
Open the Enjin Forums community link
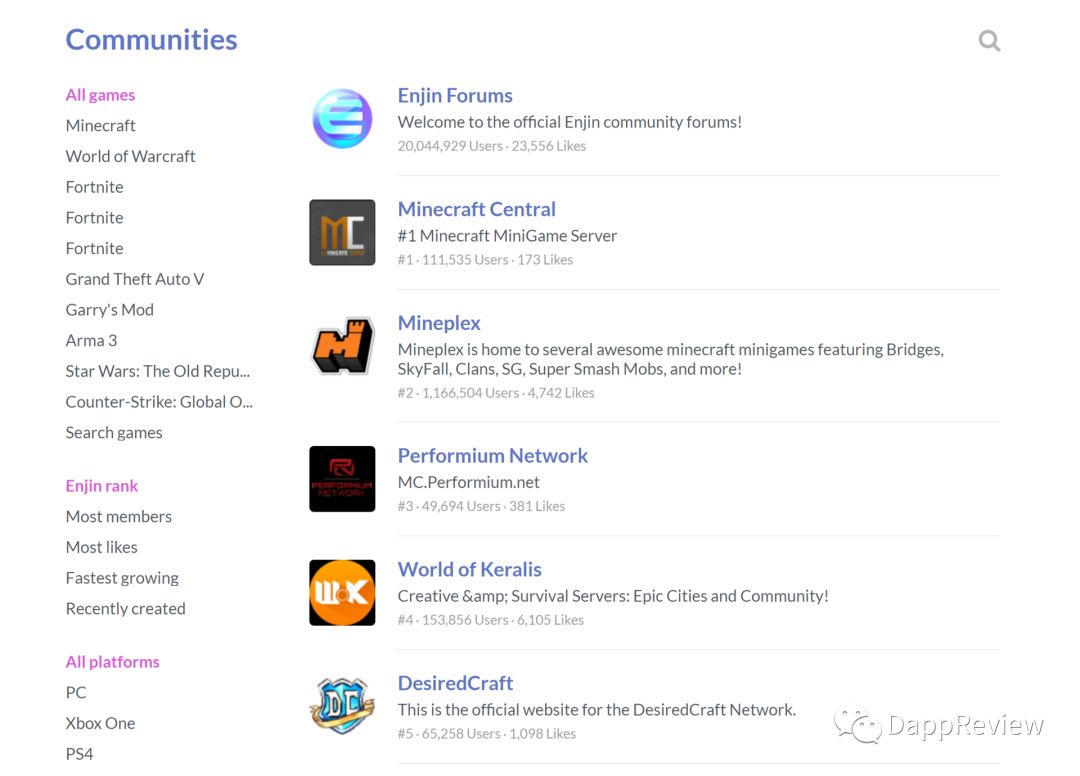(x=455, y=96)
